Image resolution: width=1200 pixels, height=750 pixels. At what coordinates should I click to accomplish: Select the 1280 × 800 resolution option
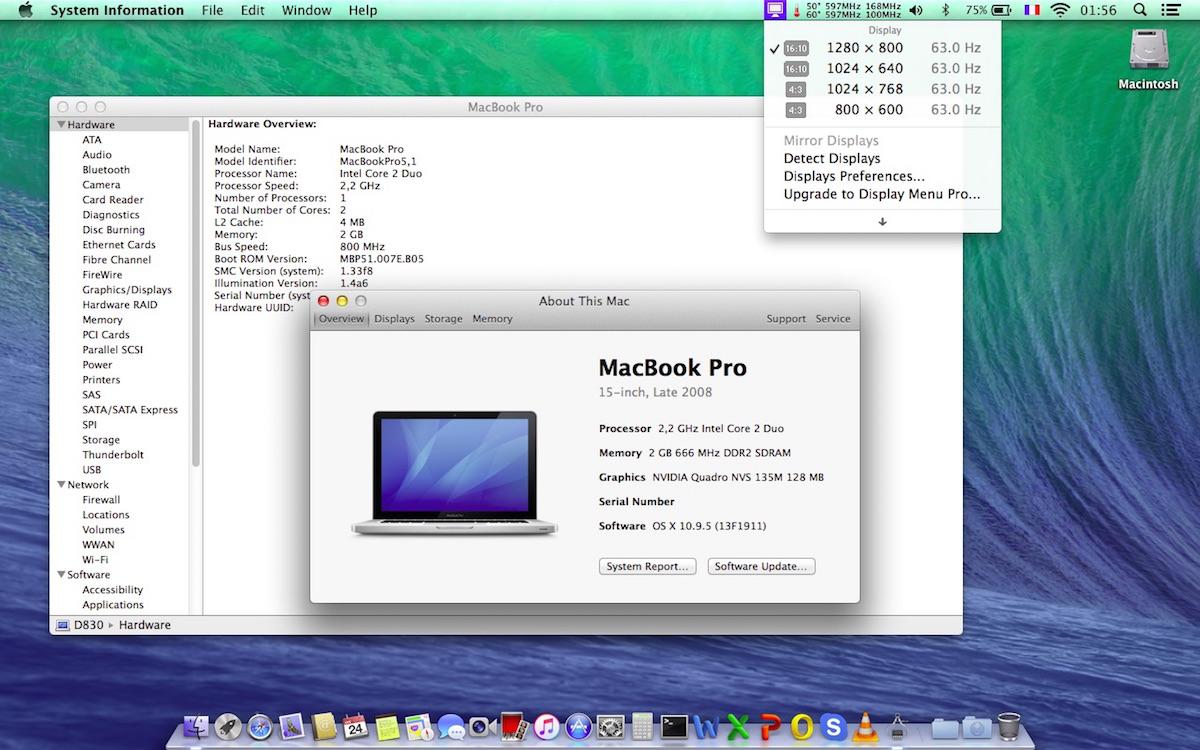[x=864, y=48]
